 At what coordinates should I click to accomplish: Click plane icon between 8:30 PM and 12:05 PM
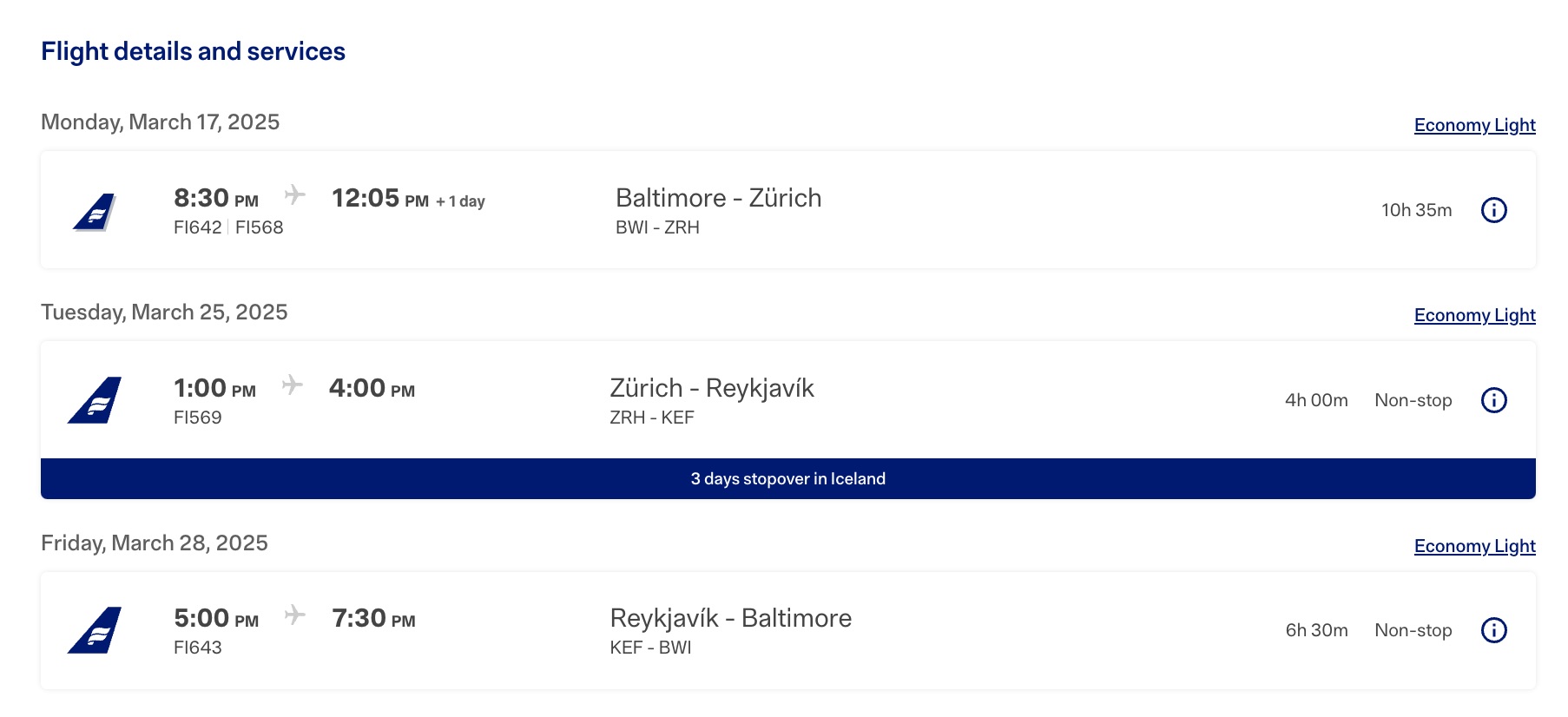(295, 194)
